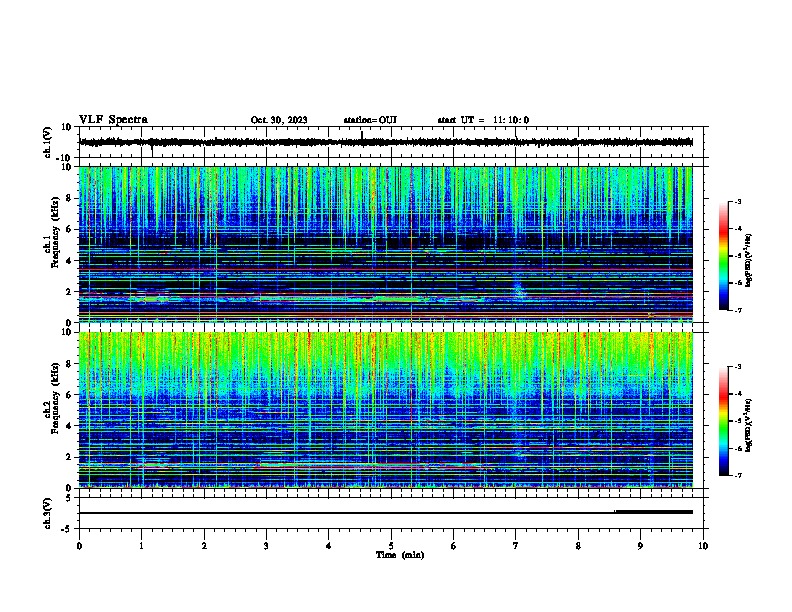Click the date Oct. 30, 2023
792x612 pixels.
(279, 120)
